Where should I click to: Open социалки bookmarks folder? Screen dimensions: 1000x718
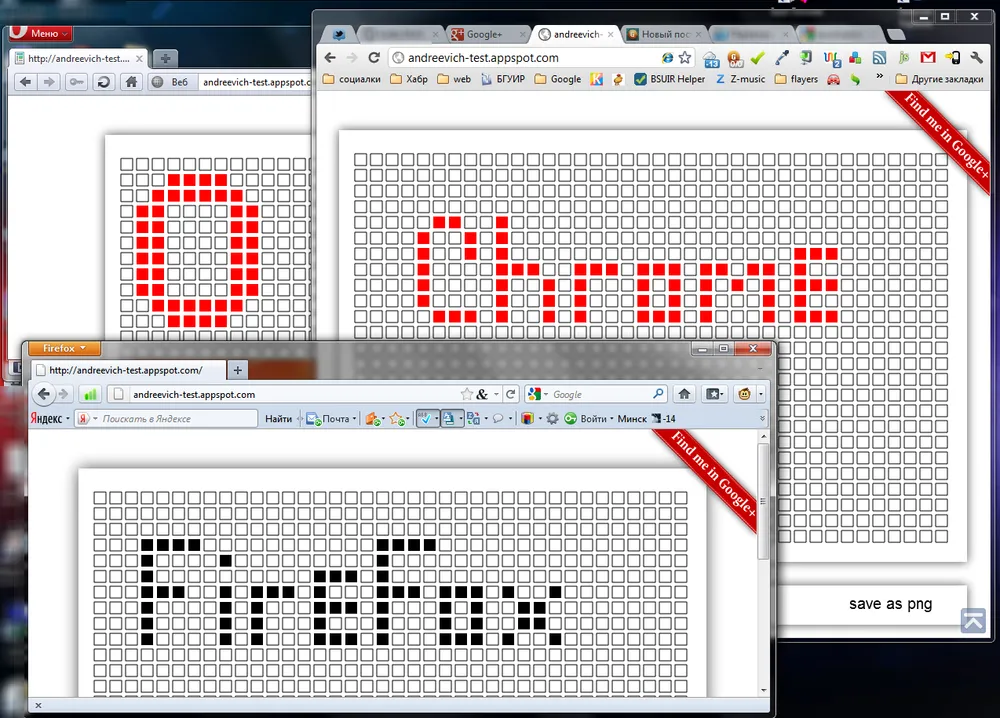pos(351,79)
